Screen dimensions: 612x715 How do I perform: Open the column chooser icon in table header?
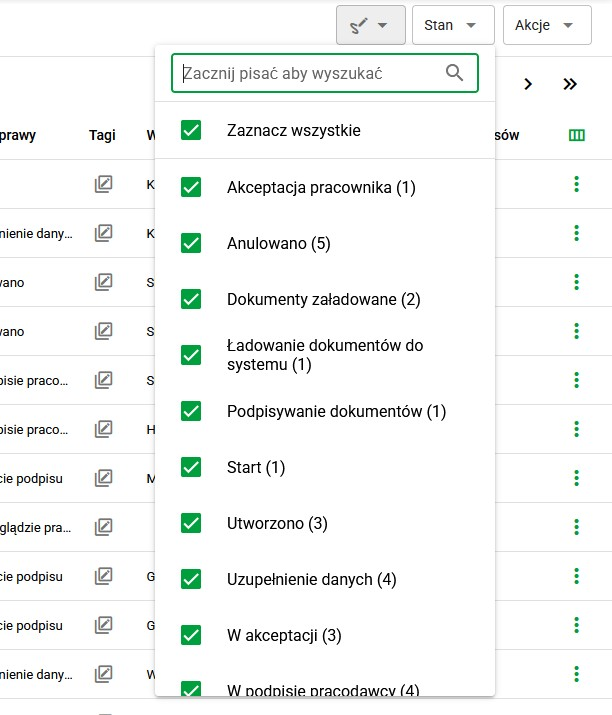576,135
